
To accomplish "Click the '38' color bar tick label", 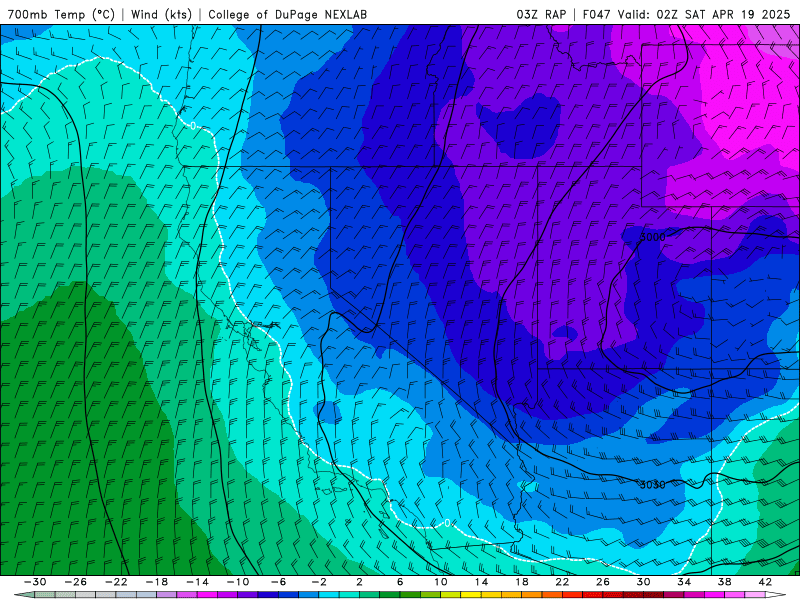I will 724,582.
